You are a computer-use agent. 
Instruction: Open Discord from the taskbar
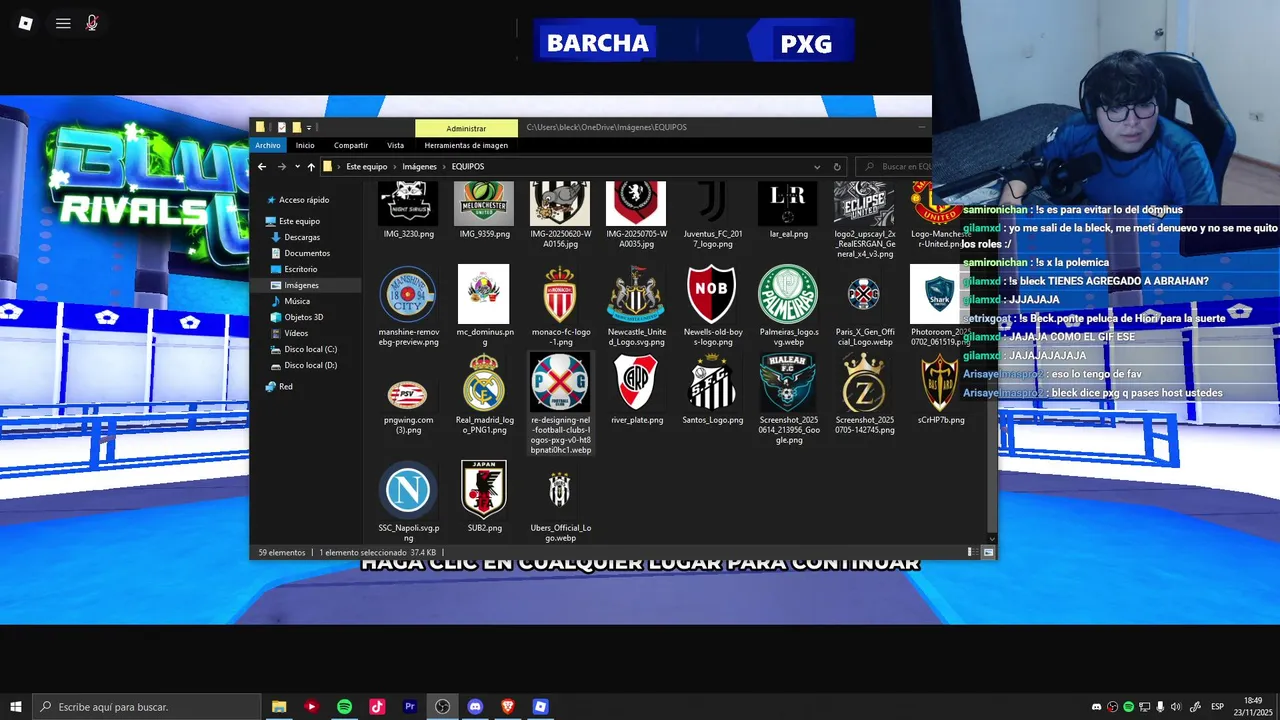[x=475, y=707]
